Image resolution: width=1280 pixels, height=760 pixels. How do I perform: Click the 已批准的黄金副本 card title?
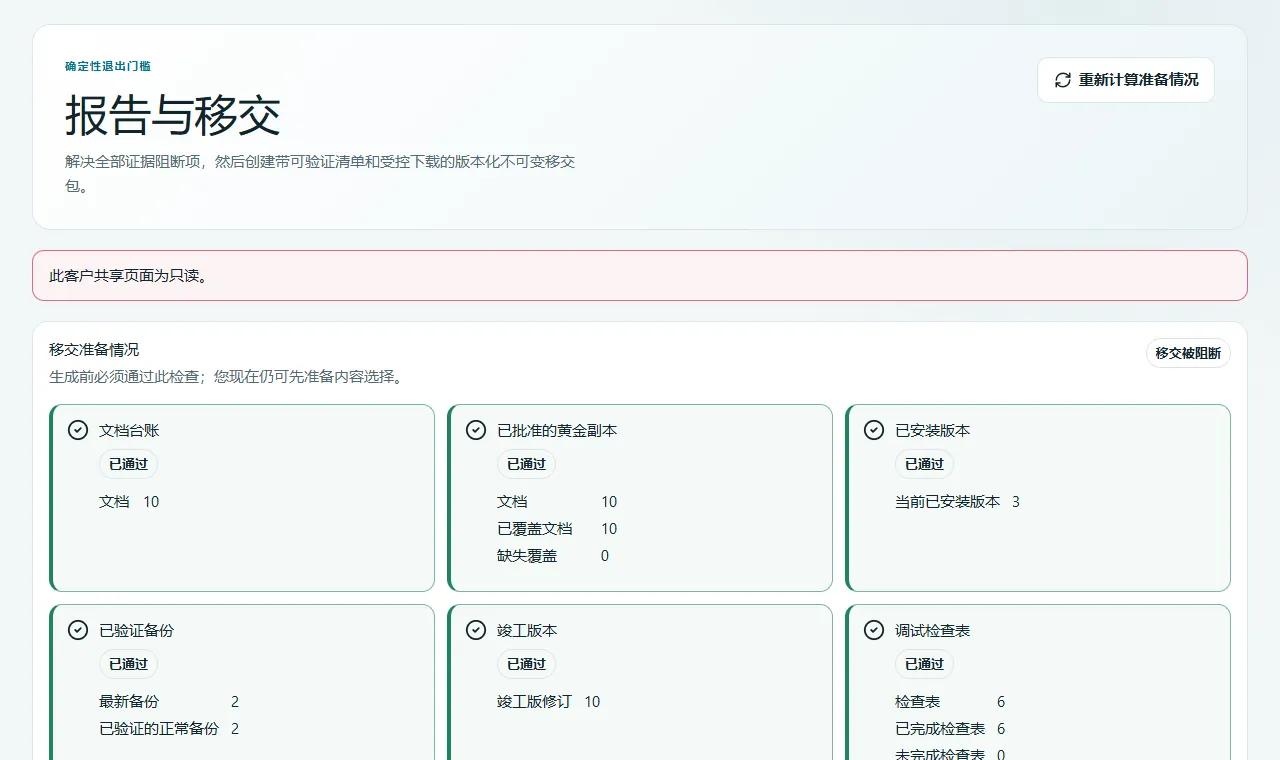[x=557, y=431]
